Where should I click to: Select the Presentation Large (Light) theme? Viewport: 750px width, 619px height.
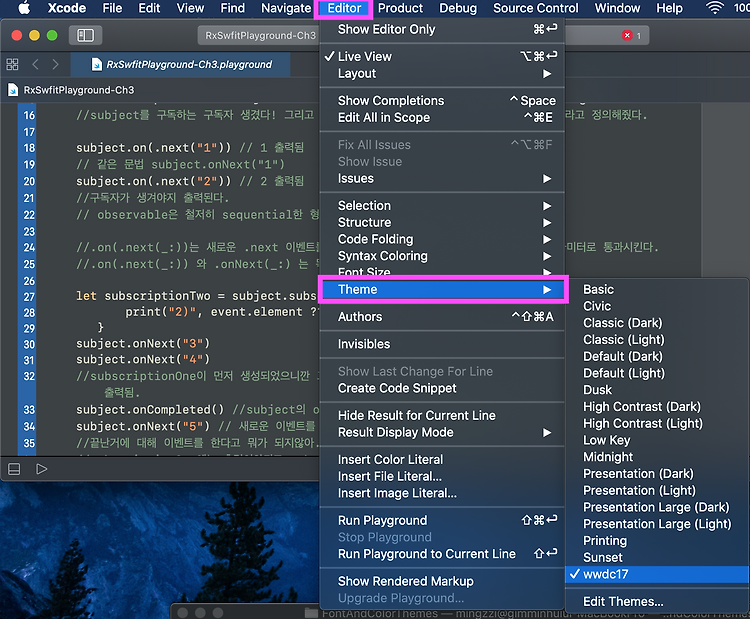tap(657, 524)
